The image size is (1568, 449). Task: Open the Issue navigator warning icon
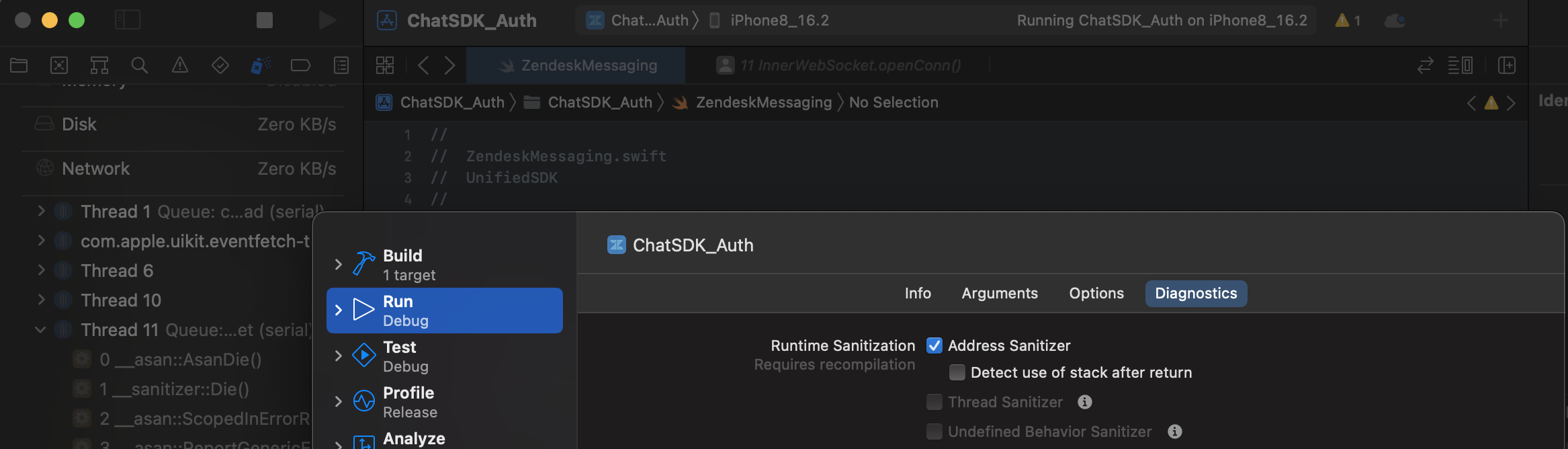(x=179, y=65)
